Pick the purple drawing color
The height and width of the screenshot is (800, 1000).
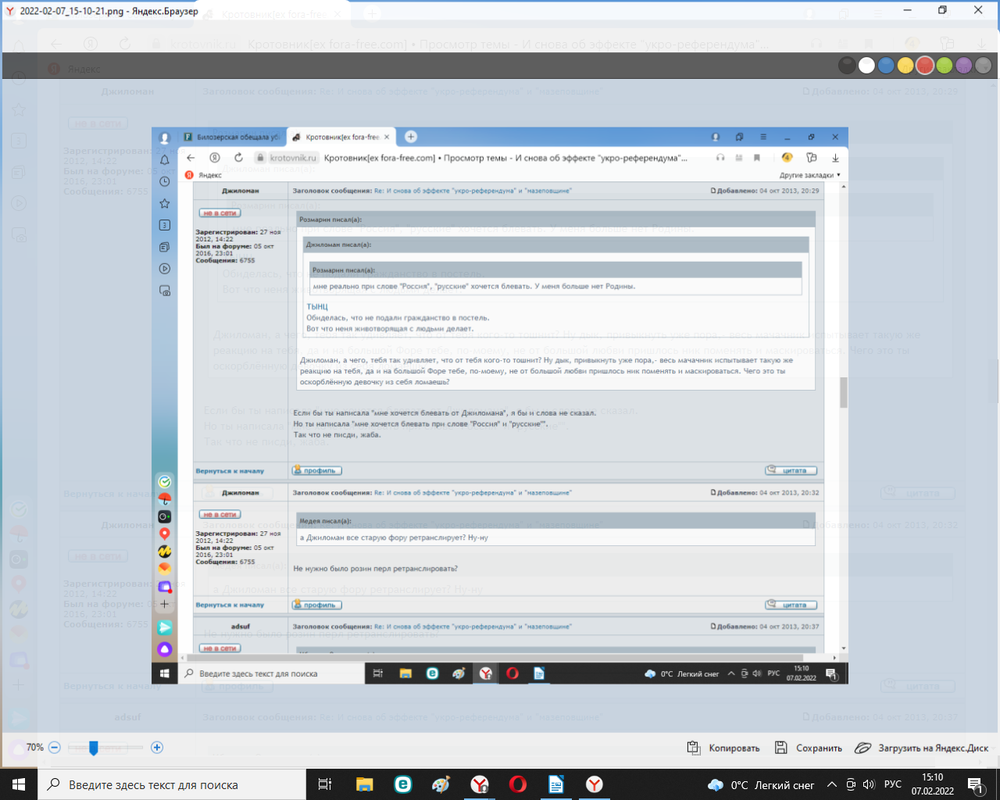click(964, 66)
